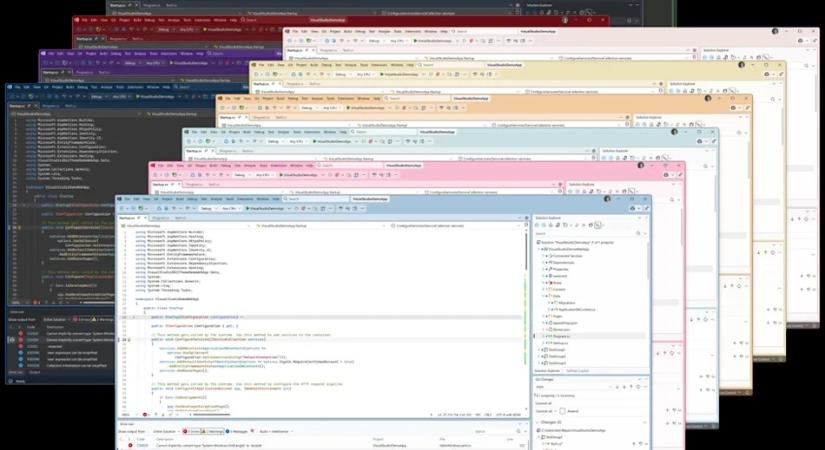Click the front editor's horizontal scrollbar thumb
The width and height of the screenshot is (825, 450).
point(211,415)
